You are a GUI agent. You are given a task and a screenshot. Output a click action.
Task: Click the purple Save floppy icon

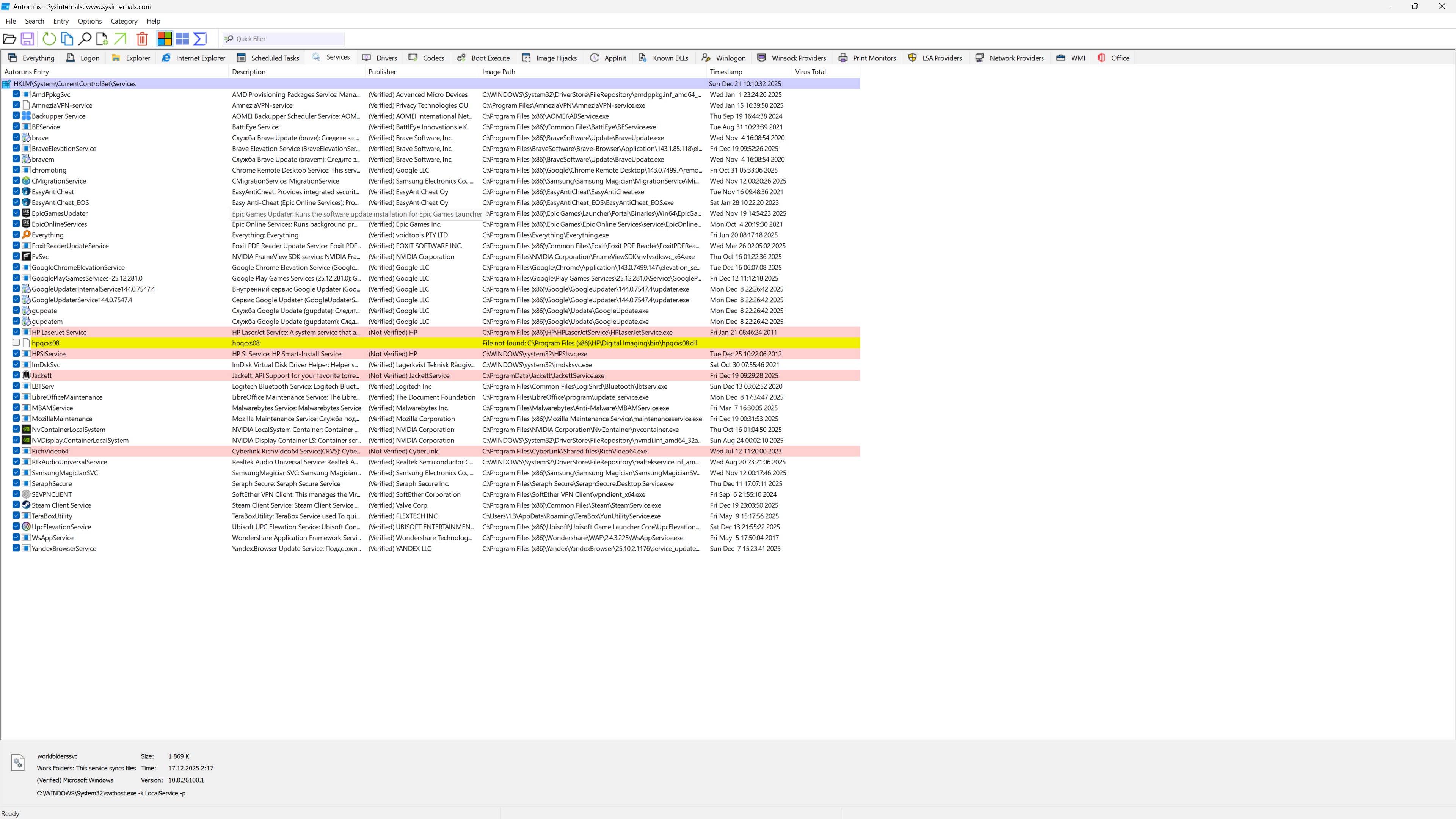coord(27,39)
